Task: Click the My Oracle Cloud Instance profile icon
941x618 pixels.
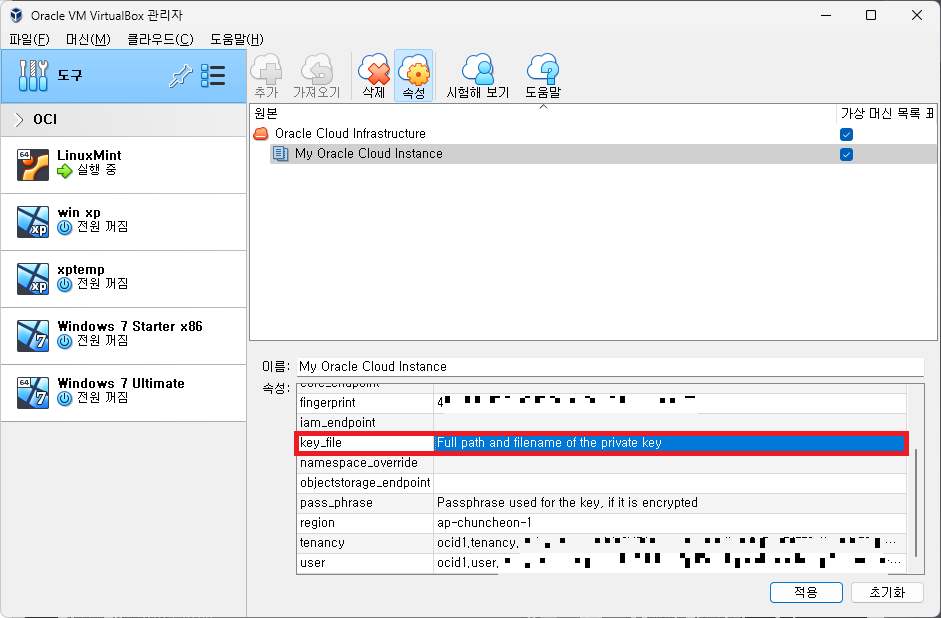Action: coord(280,154)
